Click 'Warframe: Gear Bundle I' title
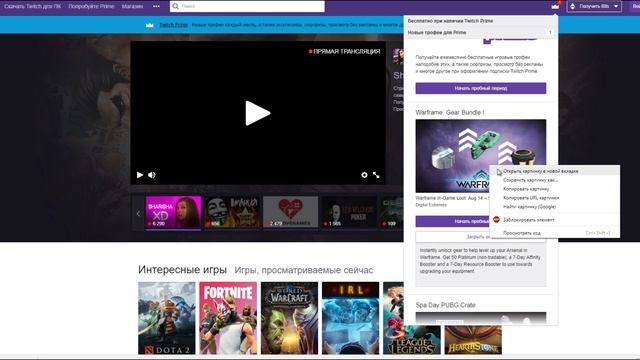The height and width of the screenshot is (360, 640). pyautogui.click(x=450, y=112)
